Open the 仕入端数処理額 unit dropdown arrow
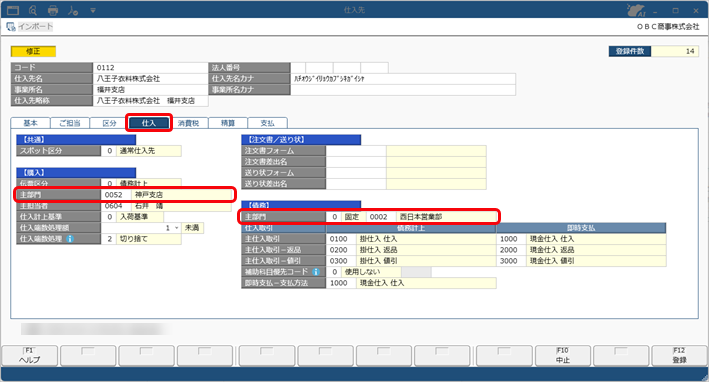709x382 pixels. (x=176, y=228)
